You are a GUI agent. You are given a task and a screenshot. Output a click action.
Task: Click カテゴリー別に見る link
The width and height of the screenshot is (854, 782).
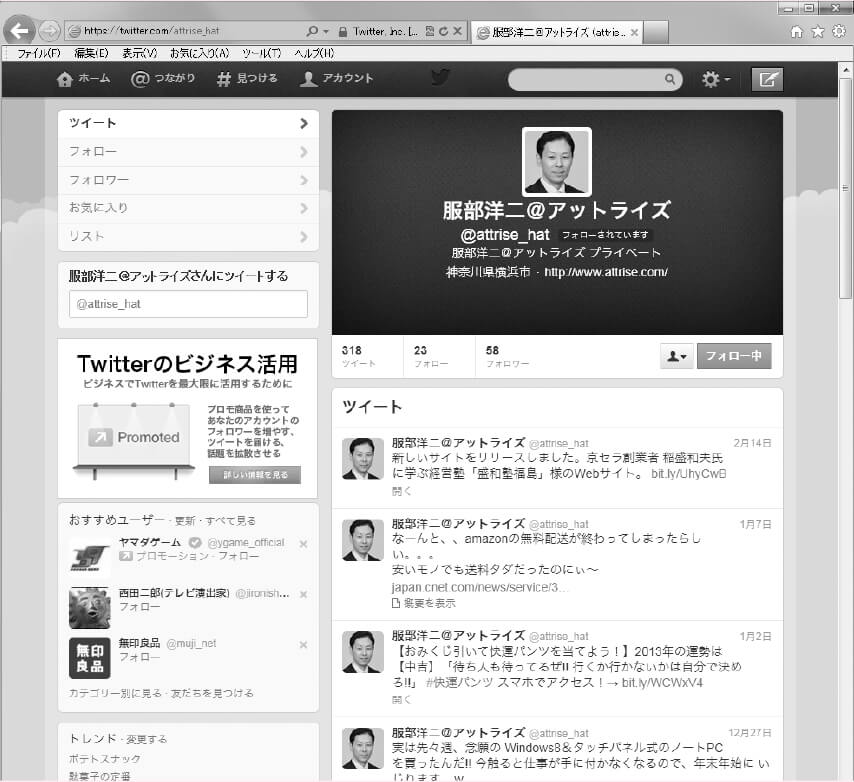tap(115, 693)
